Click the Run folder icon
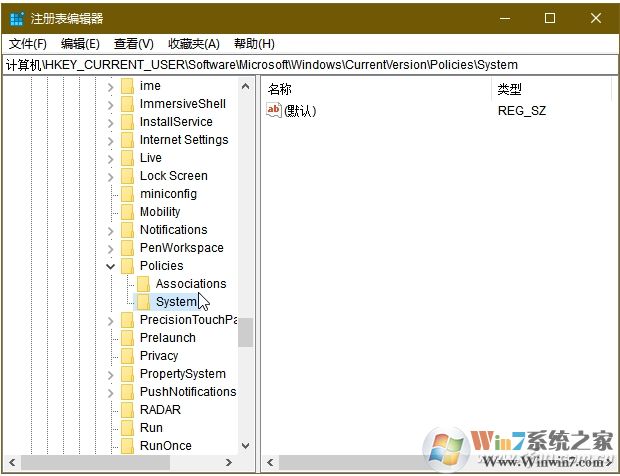The height and width of the screenshot is (476, 620). [127, 428]
